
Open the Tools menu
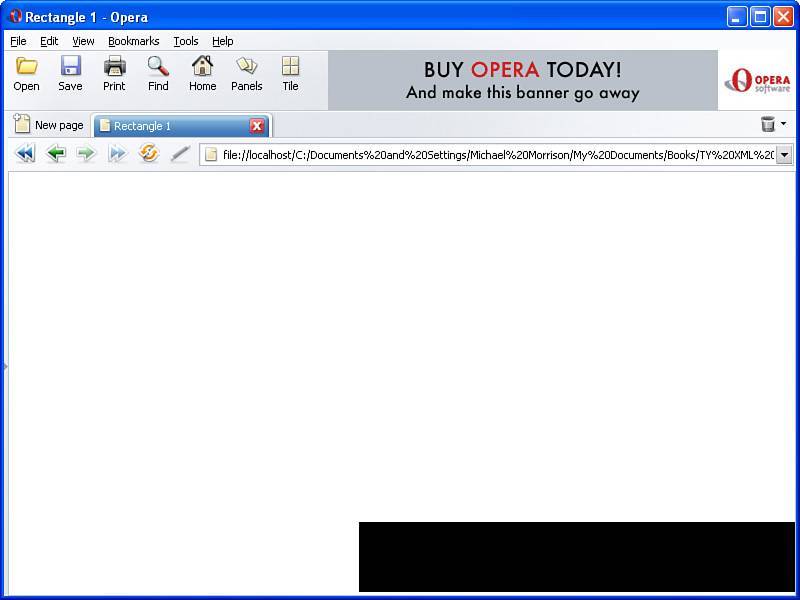tap(186, 41)
